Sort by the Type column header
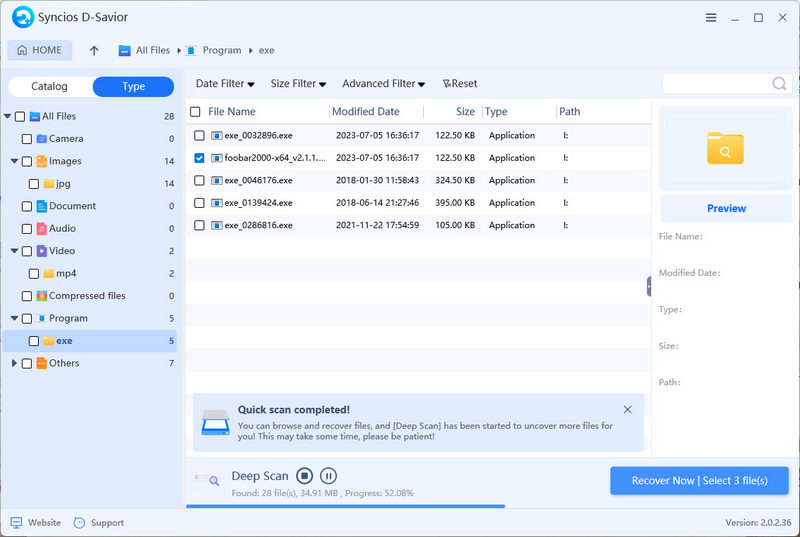This screenshot has height=537, width=800. click(496, 112)
